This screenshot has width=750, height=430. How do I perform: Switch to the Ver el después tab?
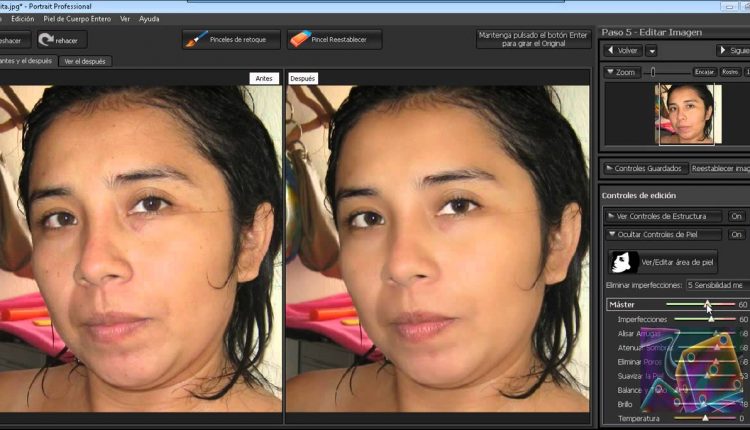click(x=85, y=61)
